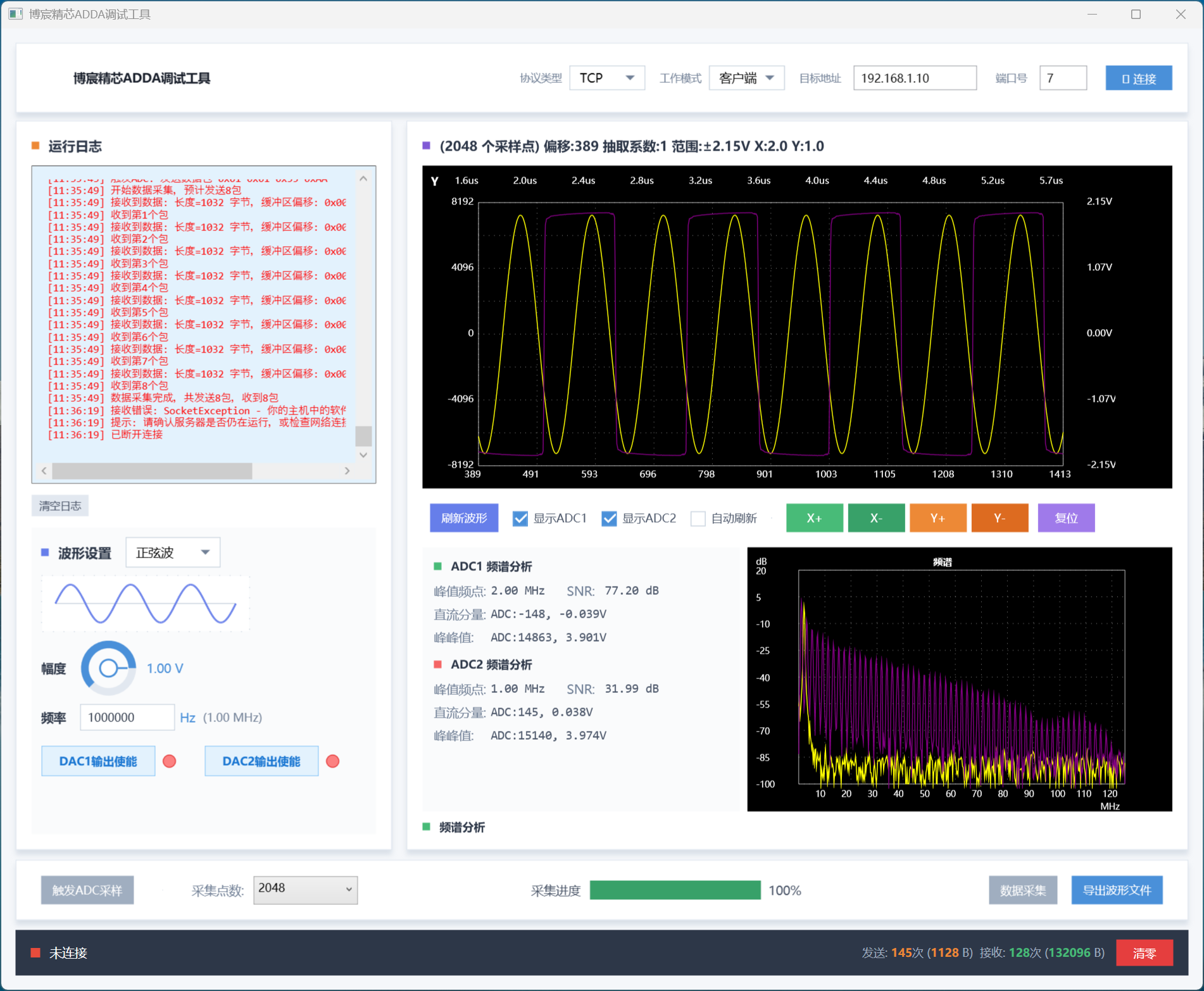The image size is (1204, 991).
Task: Focus the 频率 frequency input field
Action: (127, 717)
